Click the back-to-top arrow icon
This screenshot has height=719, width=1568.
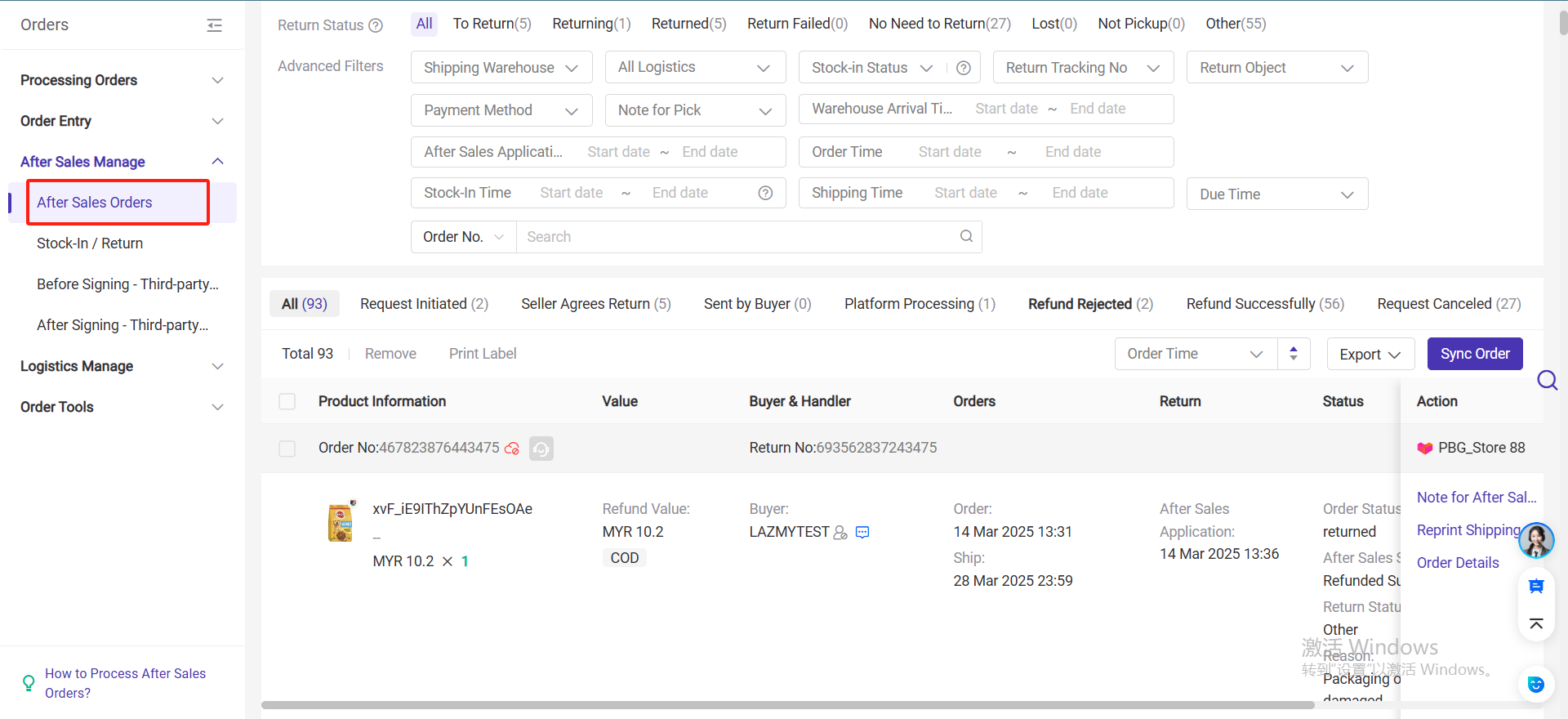point(1535,624)
